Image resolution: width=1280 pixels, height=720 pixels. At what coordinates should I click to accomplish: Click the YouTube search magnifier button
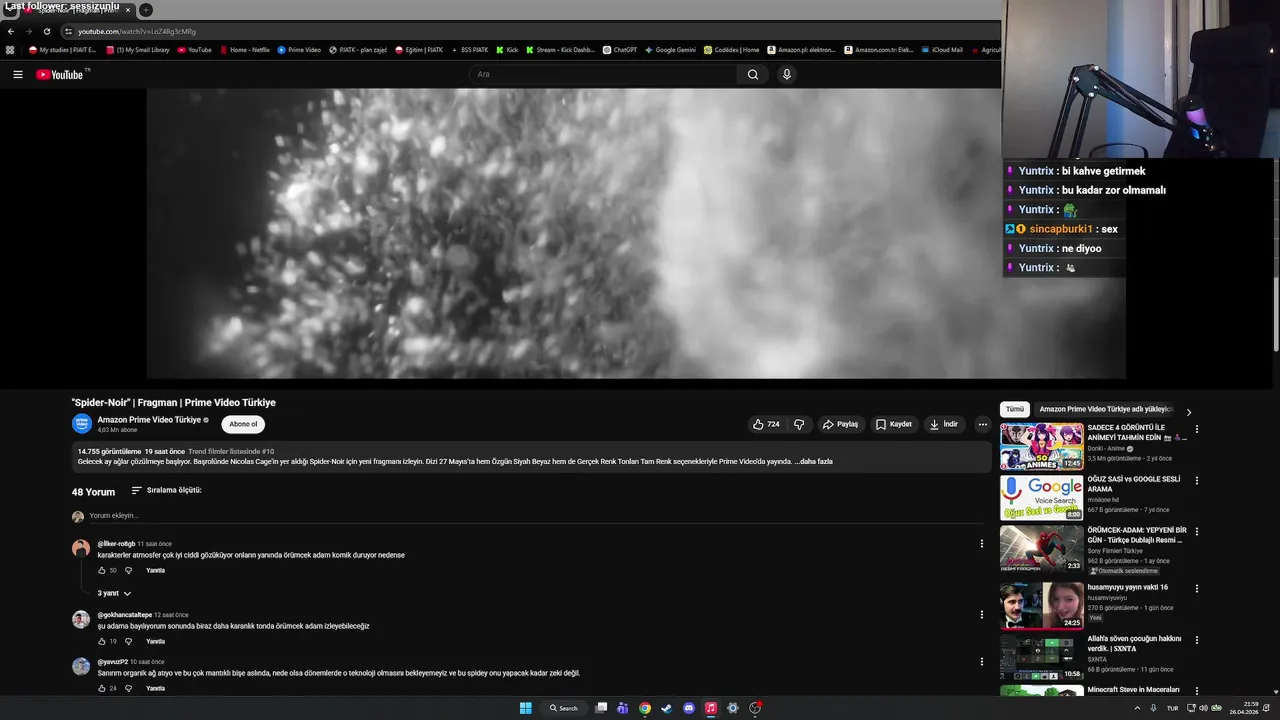click(753, 74)
